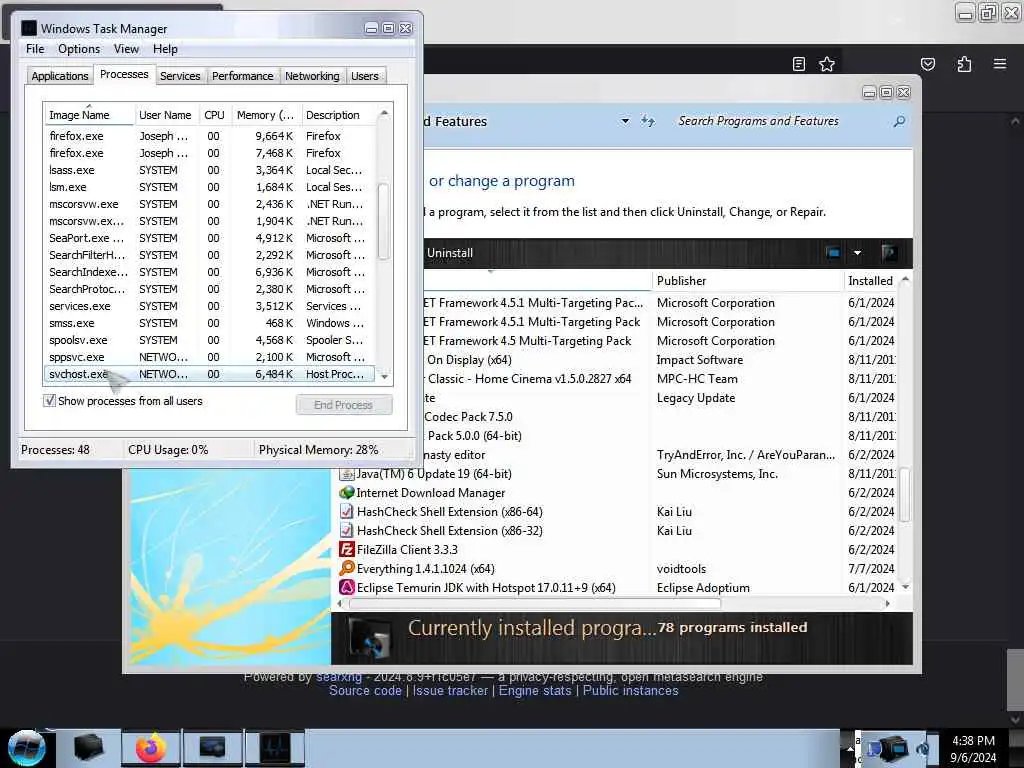Open Firefox reader view icon
Screen dimensions: 1024x768
(x=798, y=64)
